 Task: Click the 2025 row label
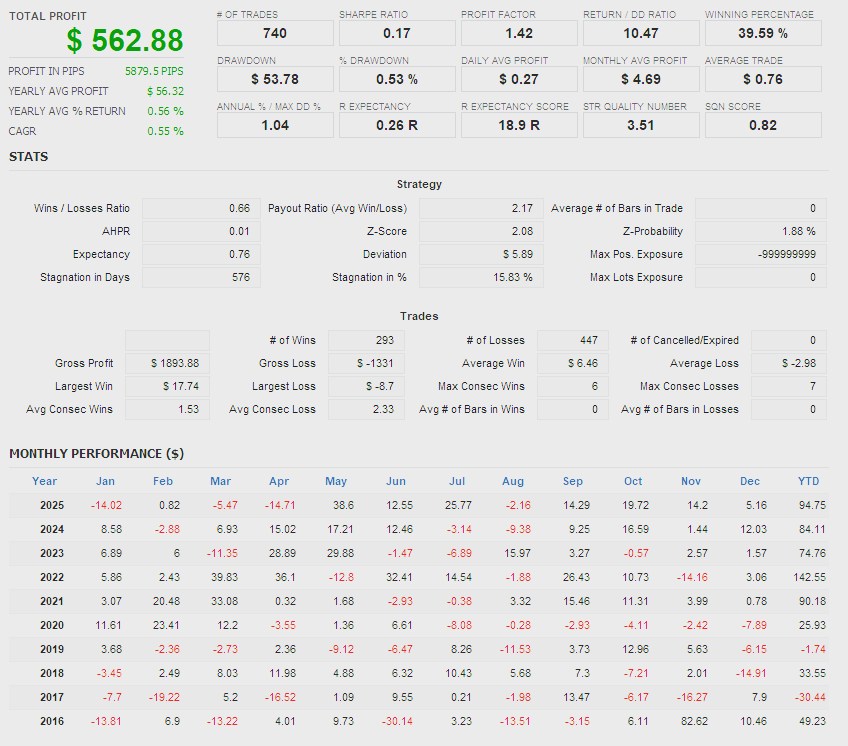pyautogui.click(x=52, y=505)
